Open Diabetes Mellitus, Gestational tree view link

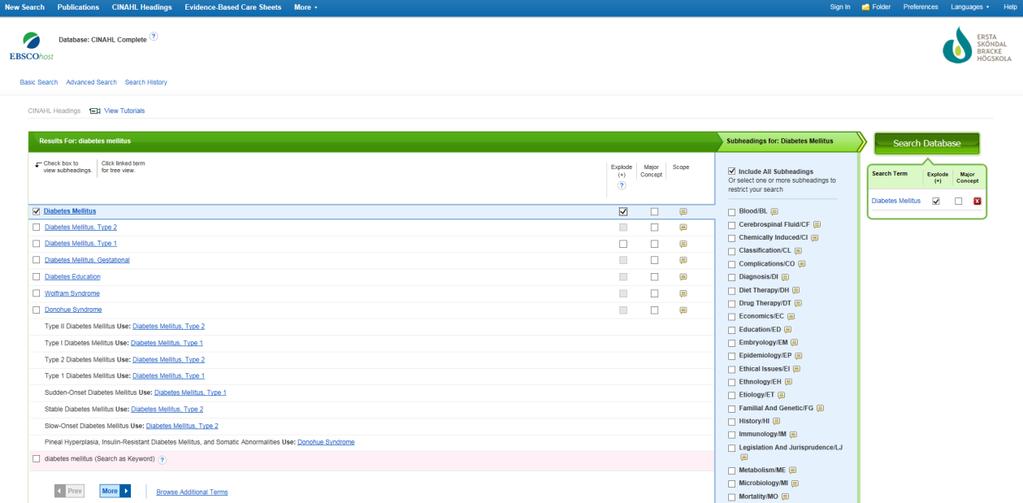(x=87, y=260)
